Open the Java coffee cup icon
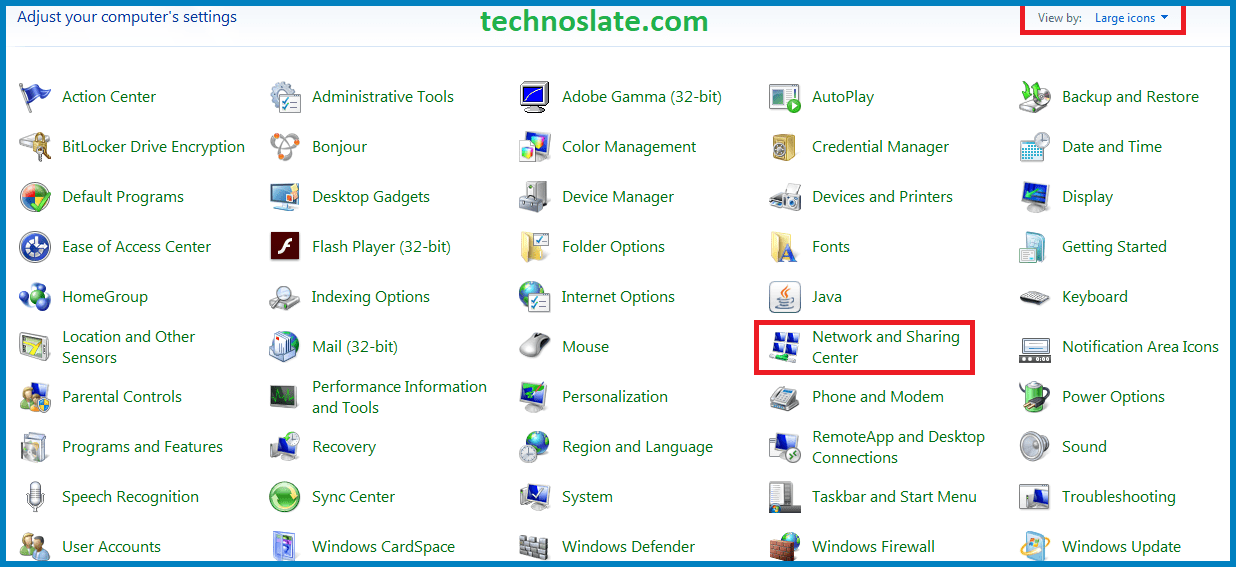 (x=785, y=297)
